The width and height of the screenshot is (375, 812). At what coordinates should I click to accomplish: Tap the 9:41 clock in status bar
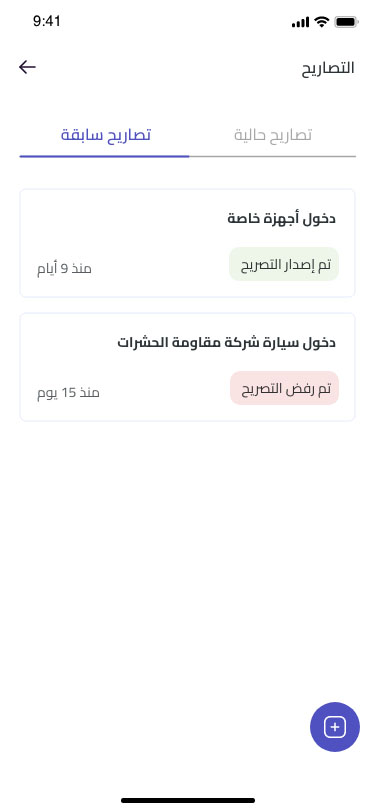47,21
